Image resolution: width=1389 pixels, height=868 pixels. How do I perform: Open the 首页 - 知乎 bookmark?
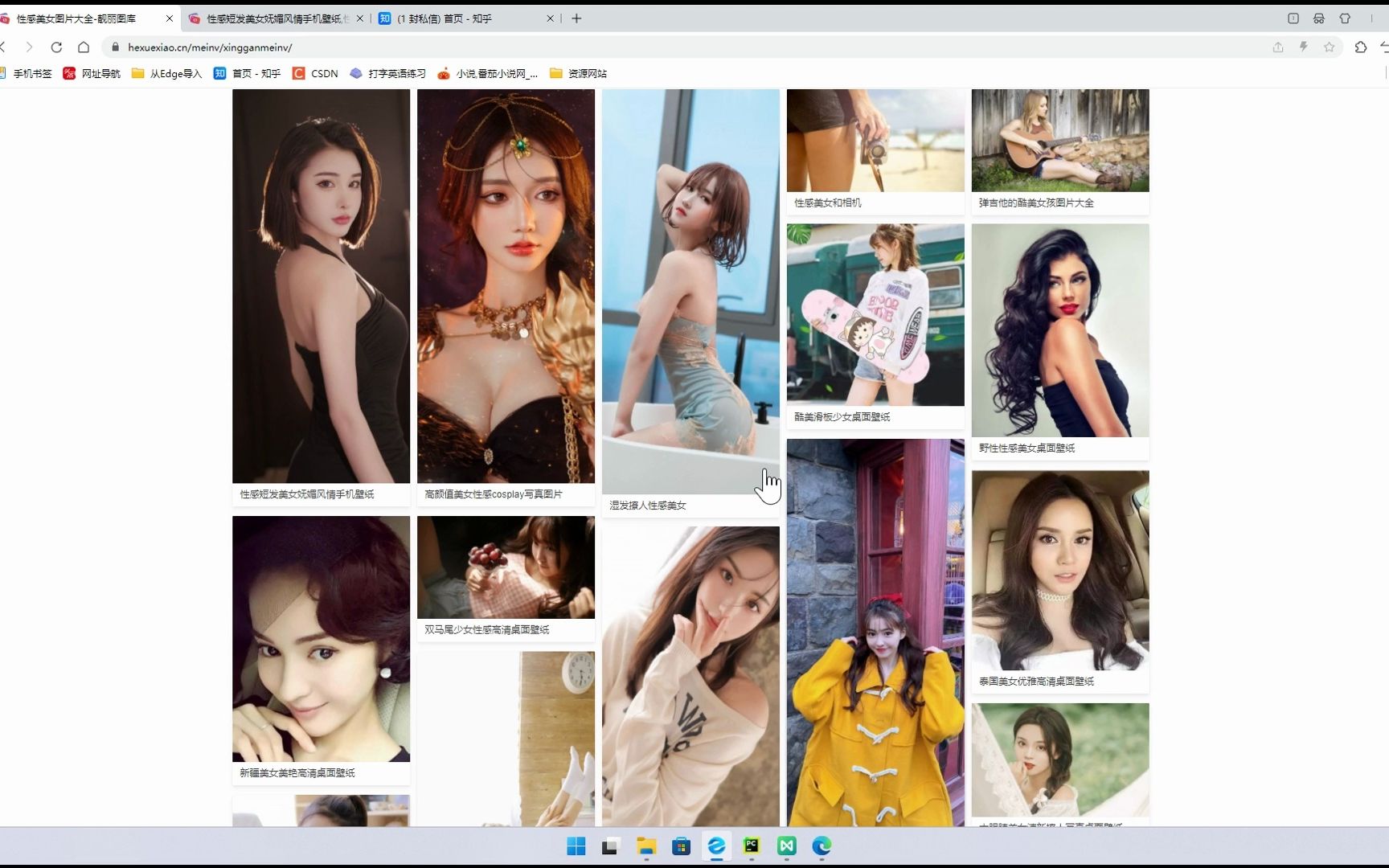click(248, 73)
